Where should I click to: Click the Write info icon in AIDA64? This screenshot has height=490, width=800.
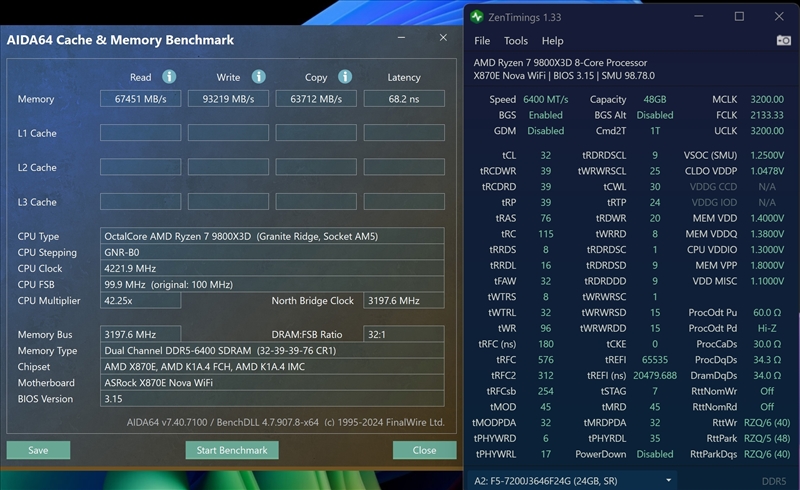[x=259, y=77]
